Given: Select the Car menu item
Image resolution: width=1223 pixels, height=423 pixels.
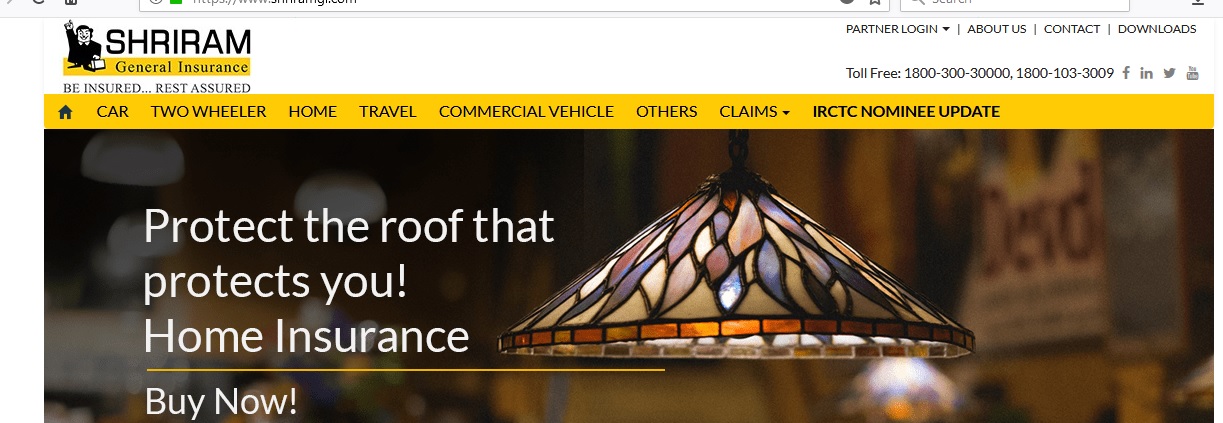Looking at the screenshot, I should (113, 111).
